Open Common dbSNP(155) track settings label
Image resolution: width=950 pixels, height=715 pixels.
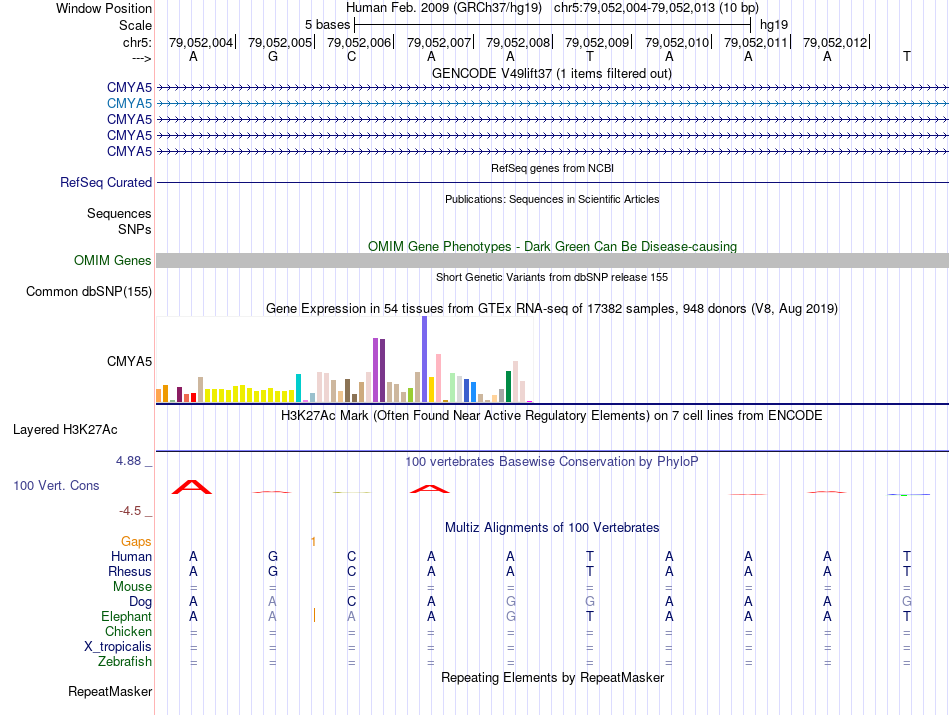pos(88,291)
